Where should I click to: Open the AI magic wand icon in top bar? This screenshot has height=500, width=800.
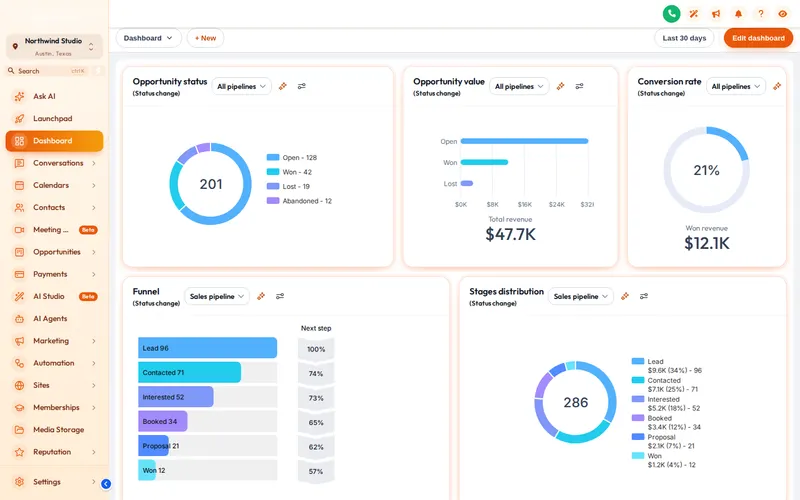point(693,14)
